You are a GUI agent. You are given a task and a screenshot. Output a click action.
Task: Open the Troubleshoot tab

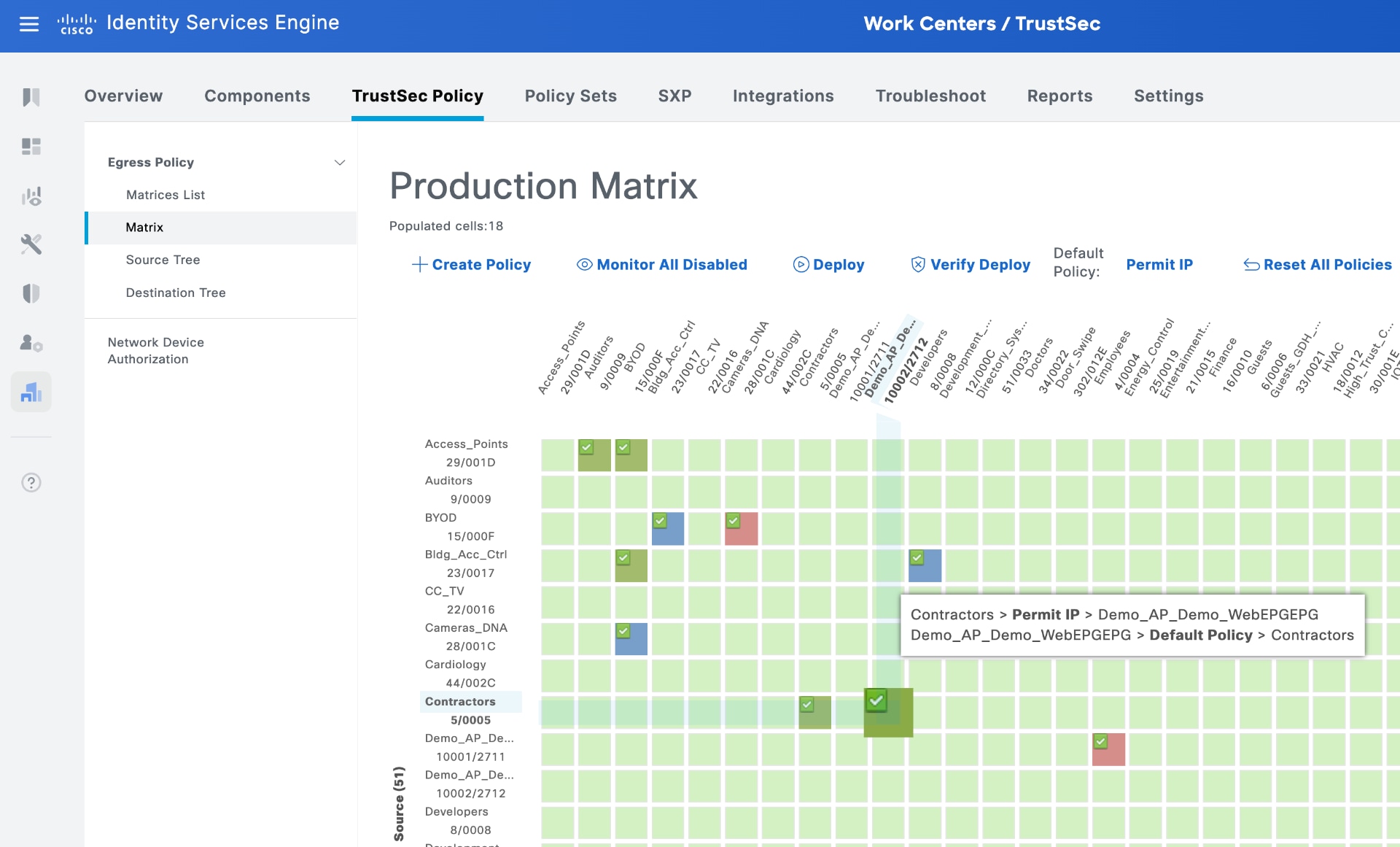click(930, 96)
